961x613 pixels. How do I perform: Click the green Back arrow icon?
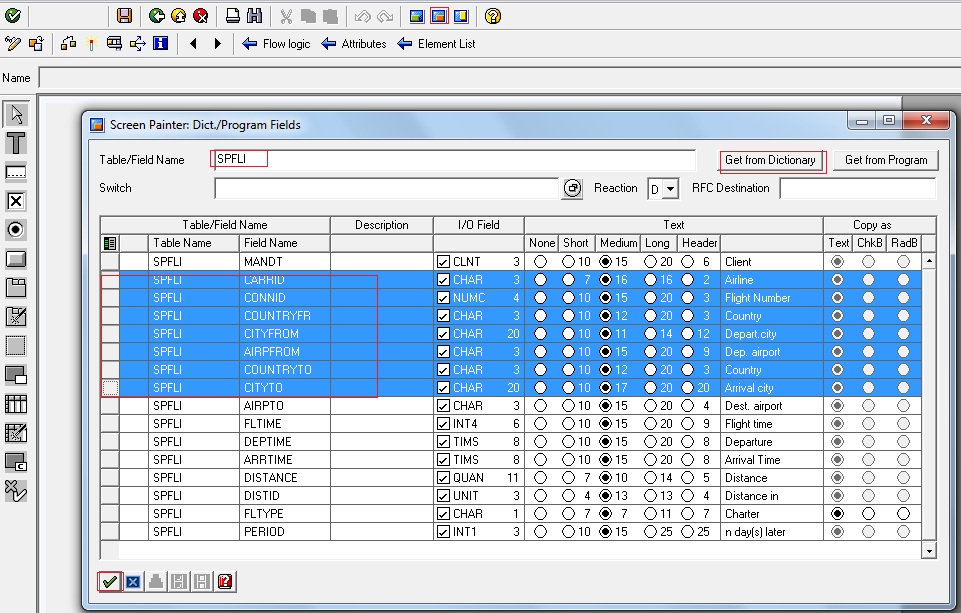tap(156, 15)
